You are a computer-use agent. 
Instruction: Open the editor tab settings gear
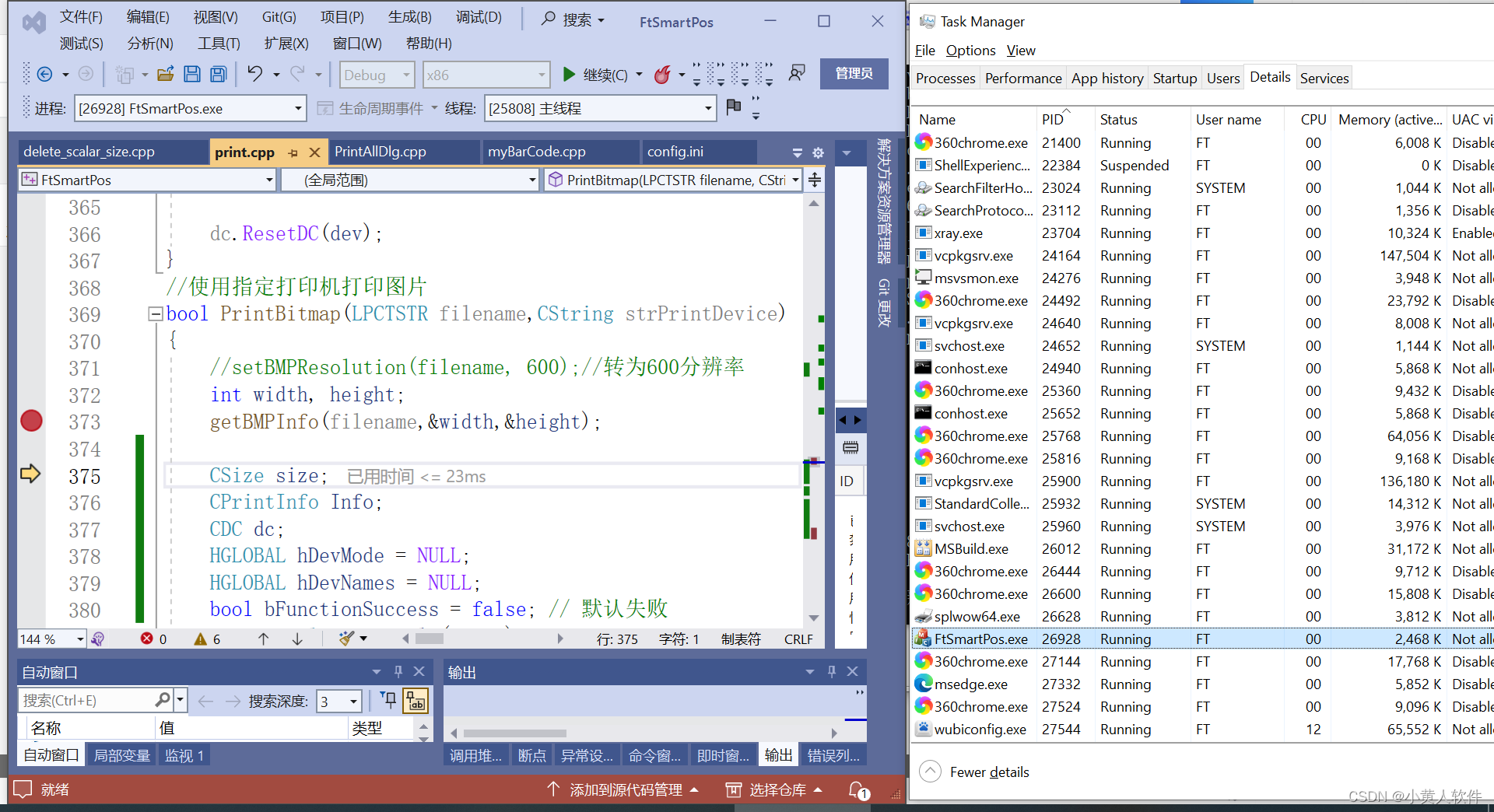818,153
